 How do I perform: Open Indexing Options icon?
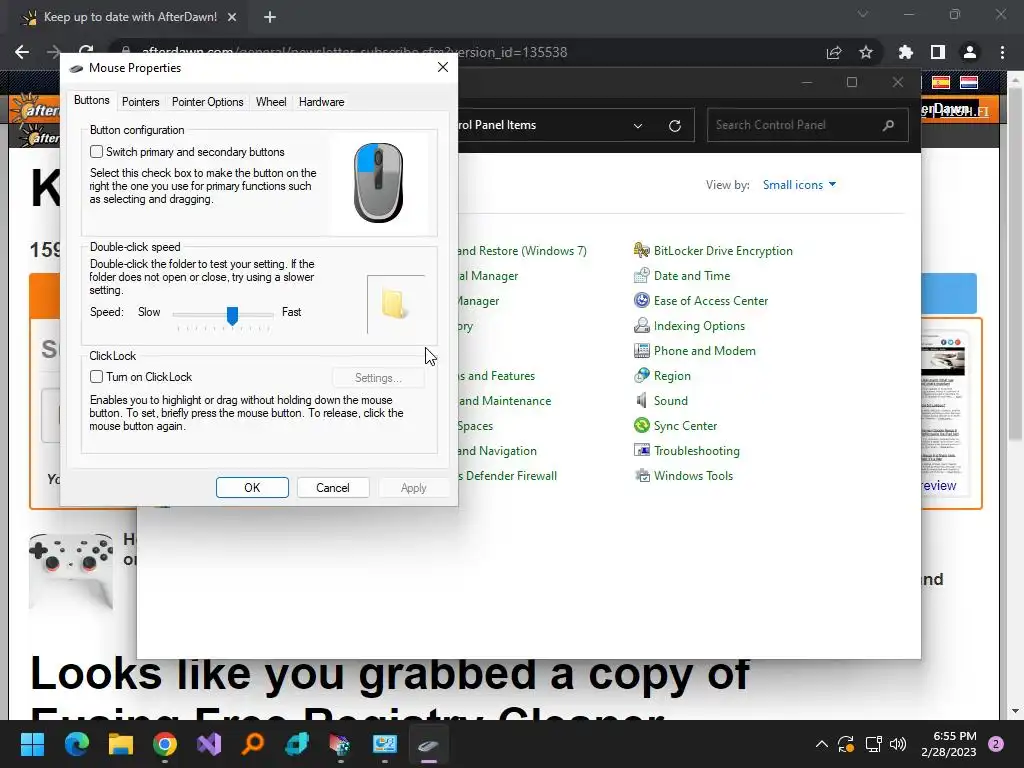642,325
